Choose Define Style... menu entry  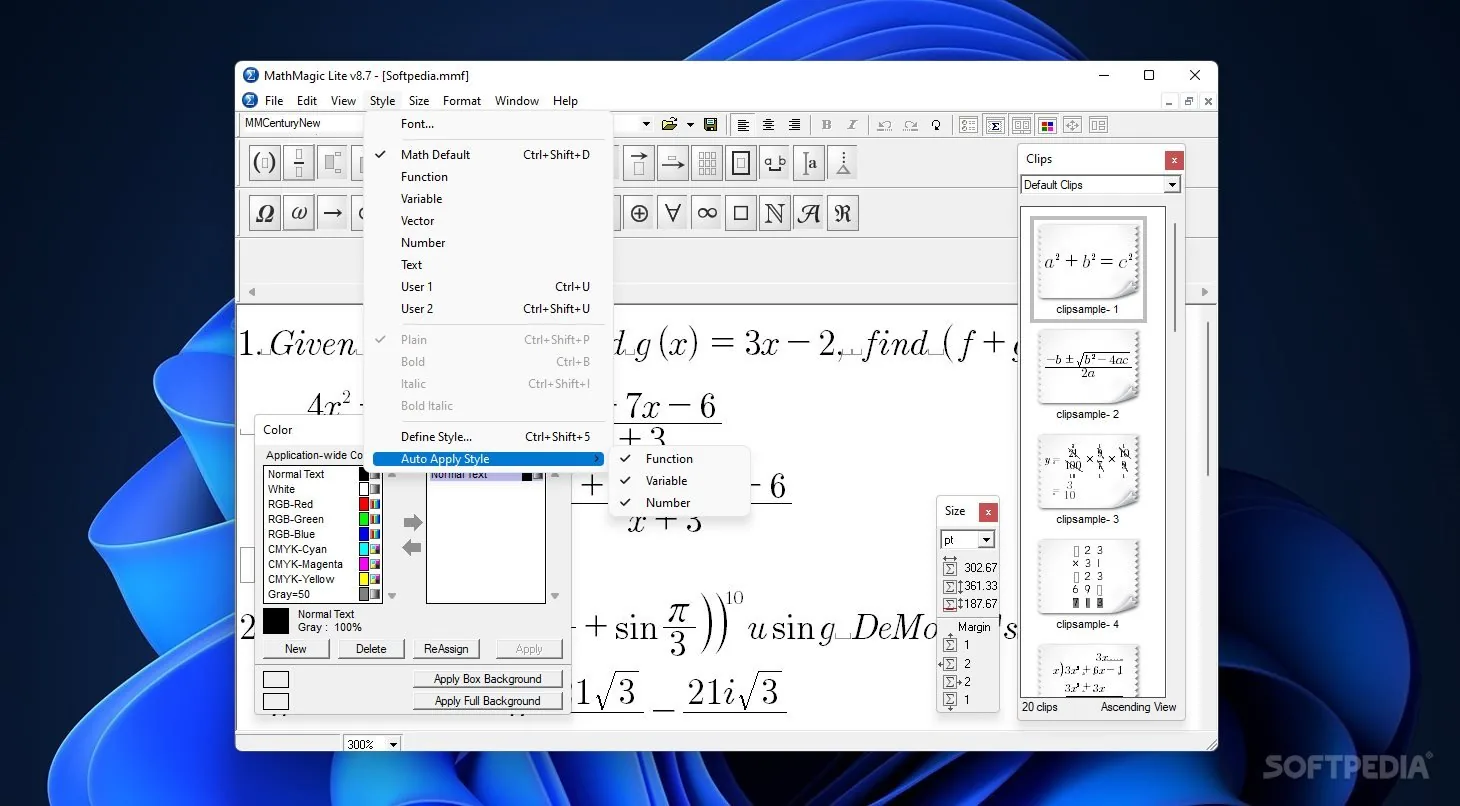pyautogui.click(x=488, y=437)
